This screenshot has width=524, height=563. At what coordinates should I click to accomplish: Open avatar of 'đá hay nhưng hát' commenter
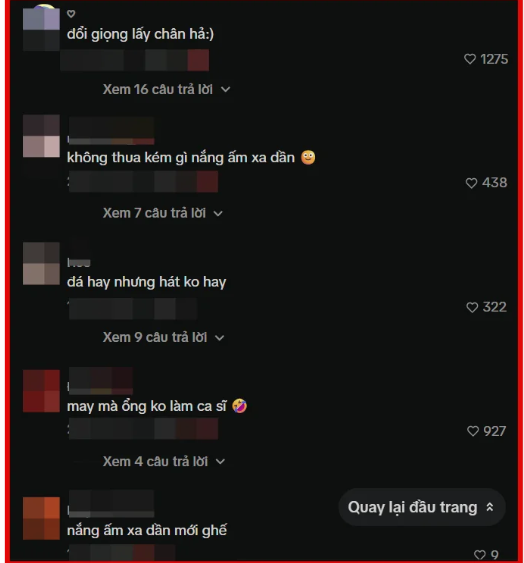tap(41, 263)
